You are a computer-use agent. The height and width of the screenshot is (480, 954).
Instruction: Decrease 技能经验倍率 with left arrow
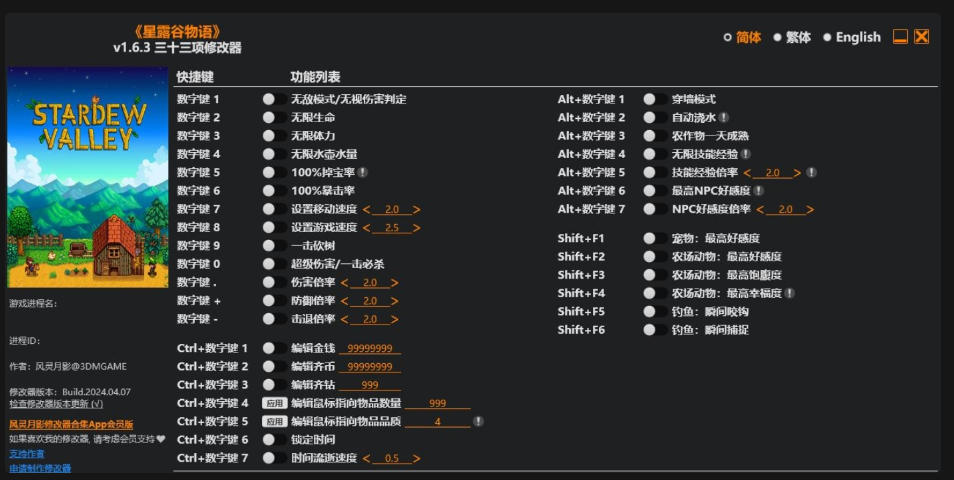click(747, 173)
